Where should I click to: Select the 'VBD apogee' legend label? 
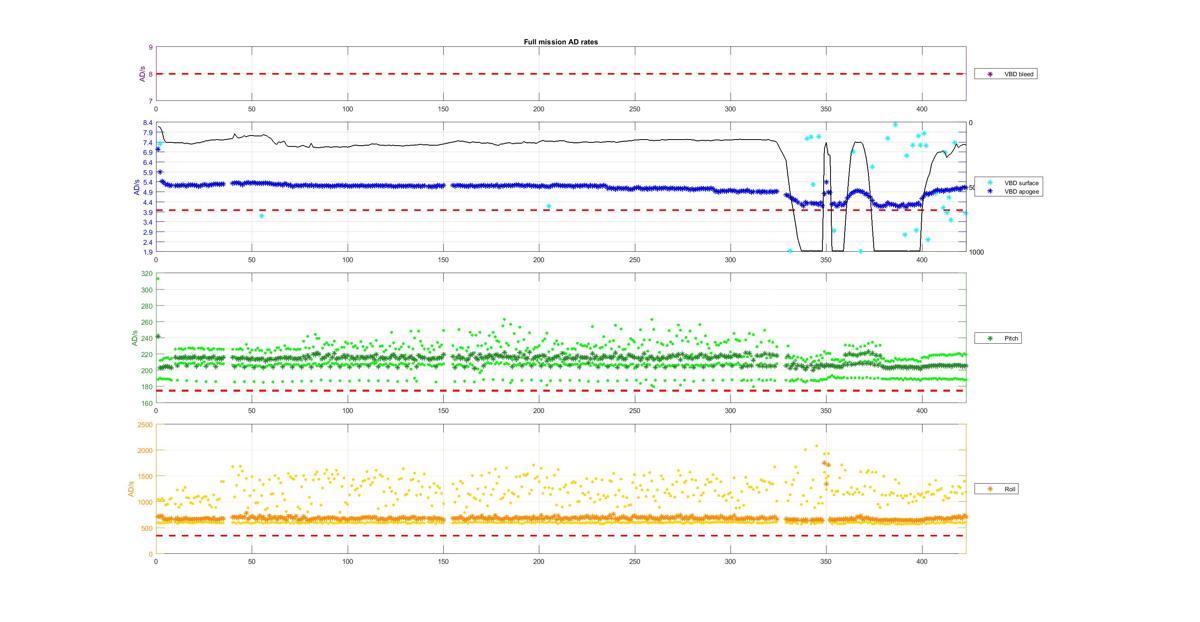coord(1021,191)
